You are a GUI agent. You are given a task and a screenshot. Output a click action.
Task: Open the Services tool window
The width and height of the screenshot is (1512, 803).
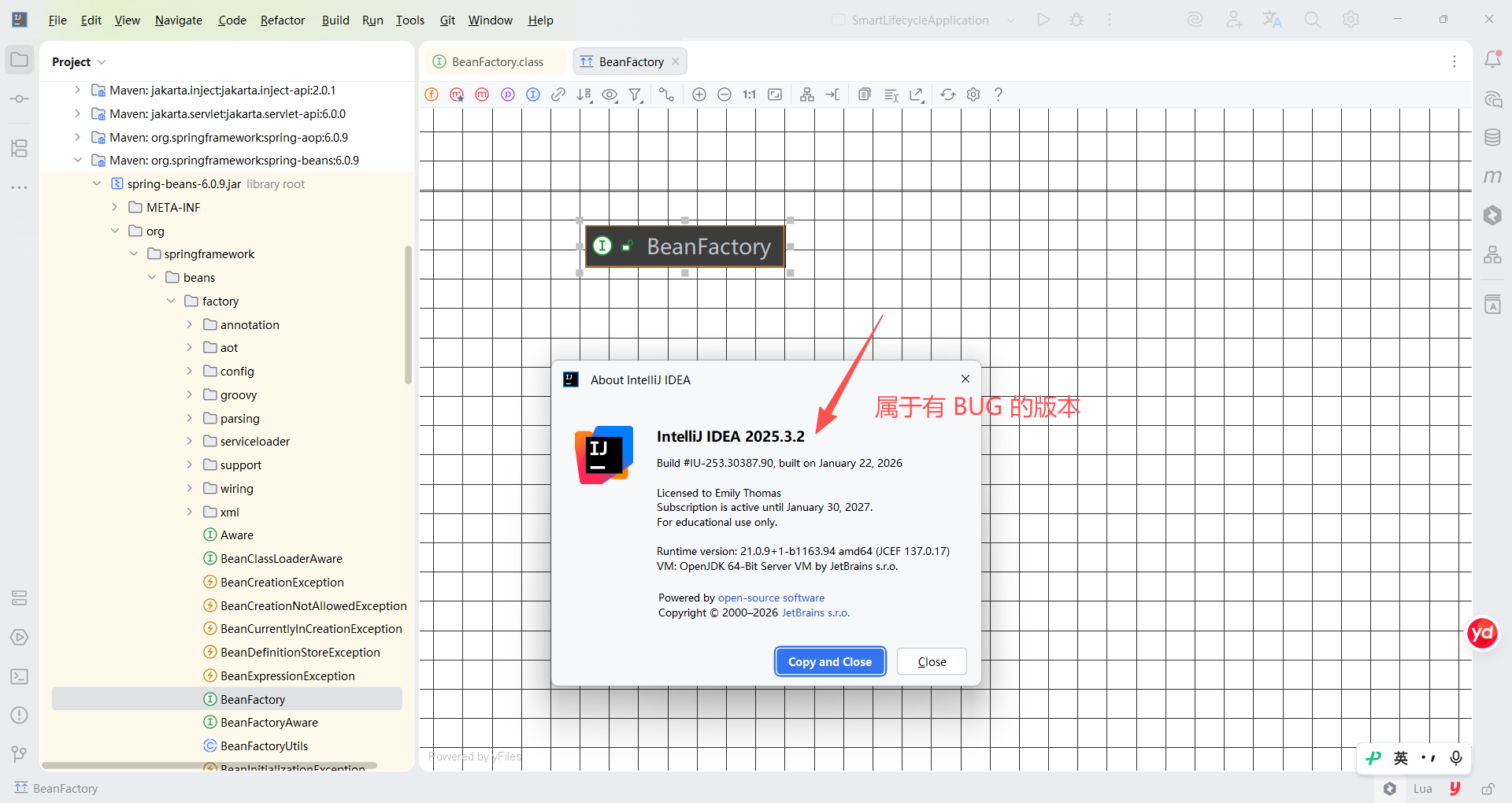pyautogui.click(x=20, y=637)
